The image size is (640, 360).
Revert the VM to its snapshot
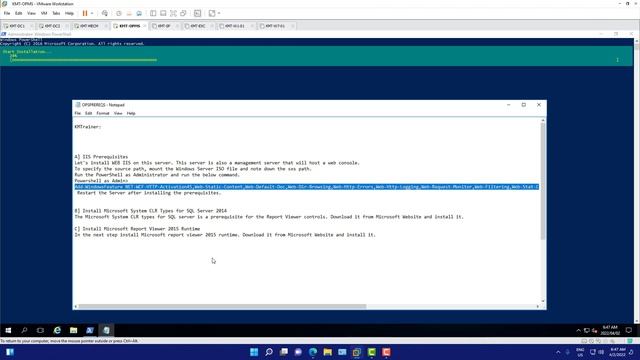tap(129, 13)
